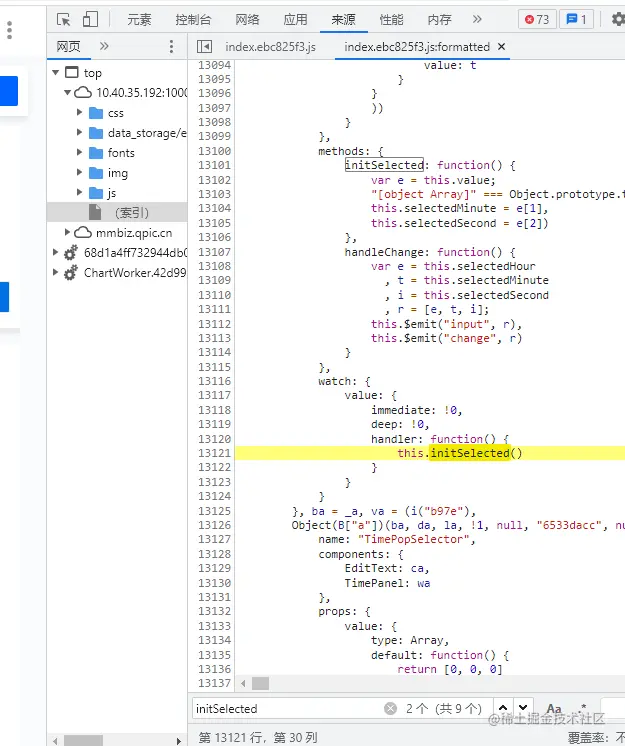
Task: Click the data_storage folder icon
Action: 96,133
